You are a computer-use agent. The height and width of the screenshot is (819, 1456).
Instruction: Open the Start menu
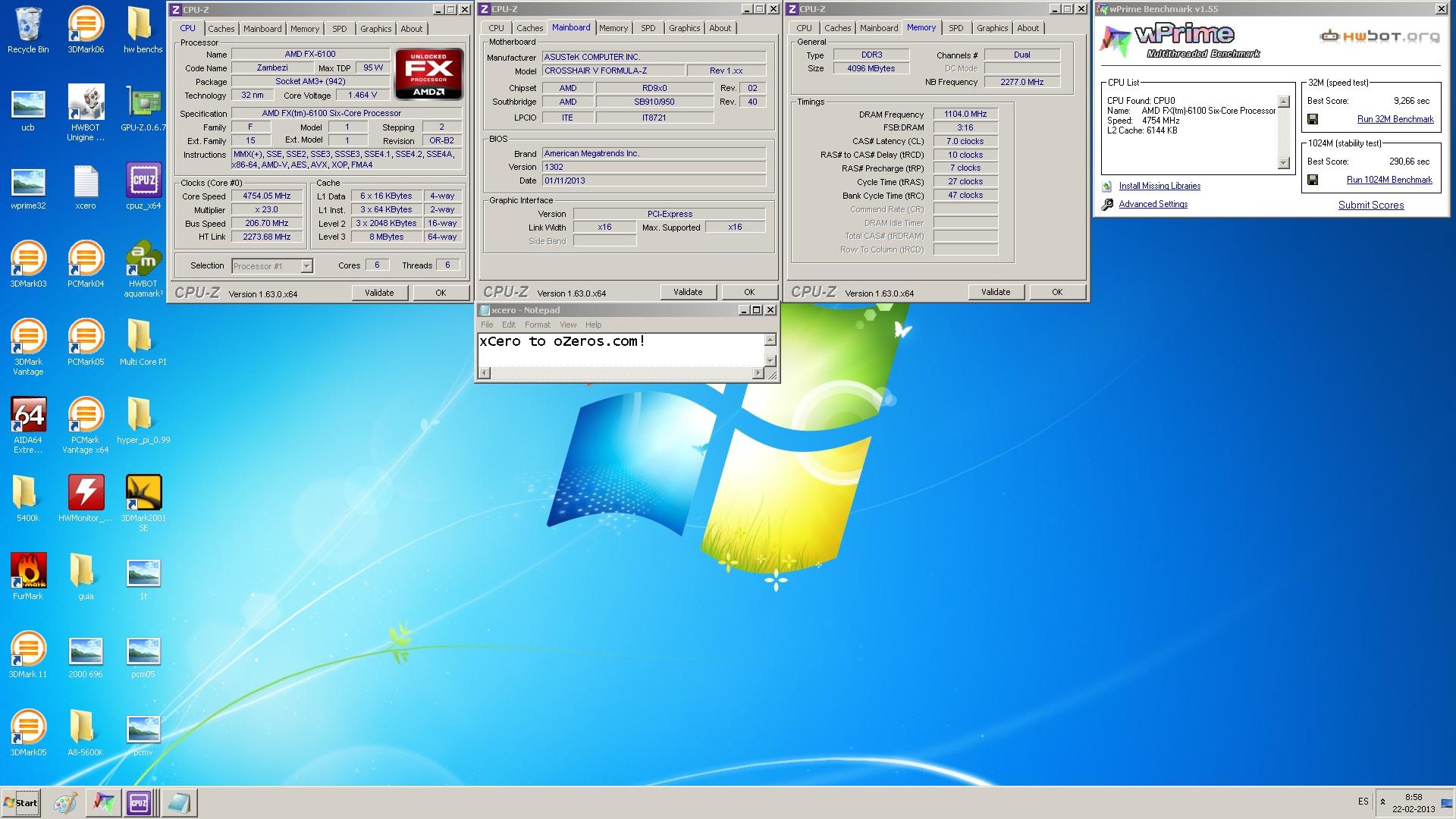click(21, 803)
